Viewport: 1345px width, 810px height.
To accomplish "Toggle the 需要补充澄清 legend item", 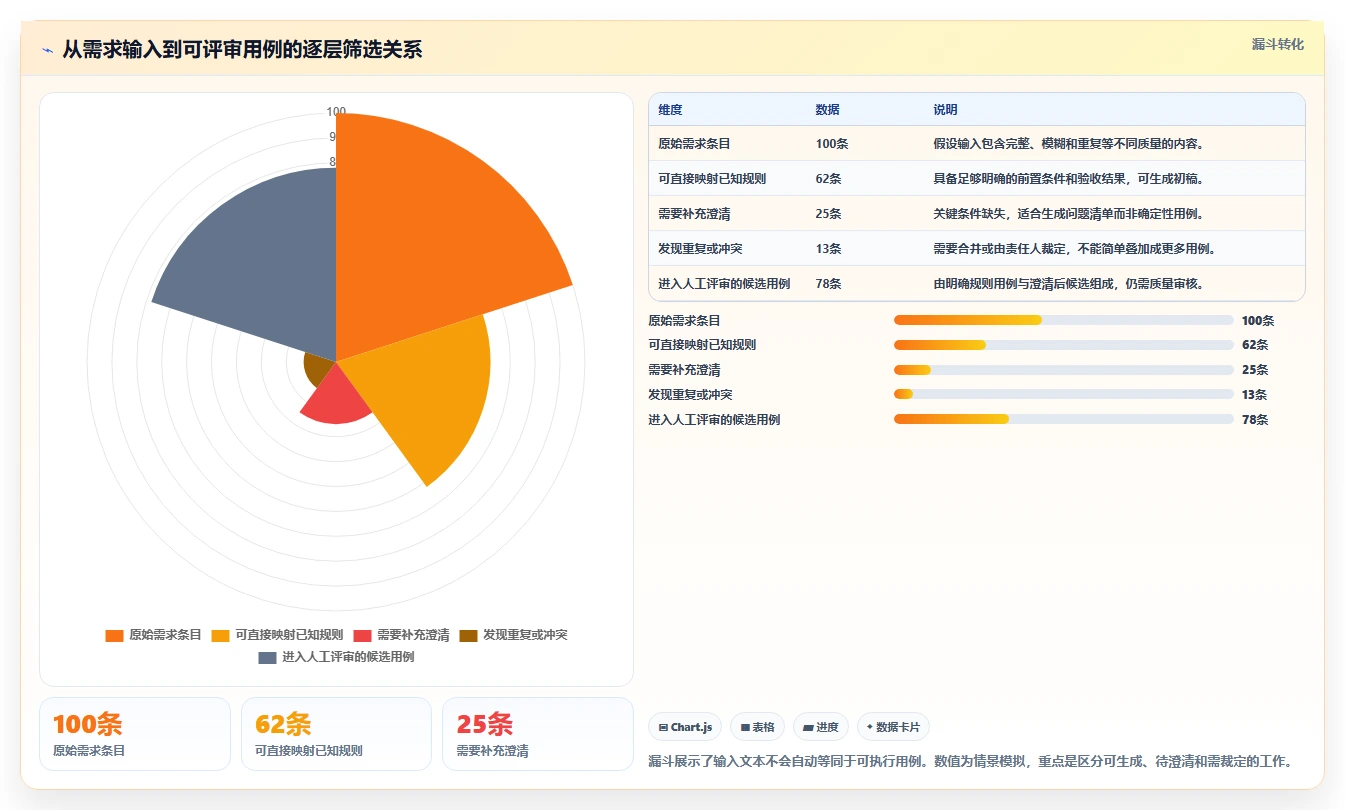I will (x=401, y=635).
